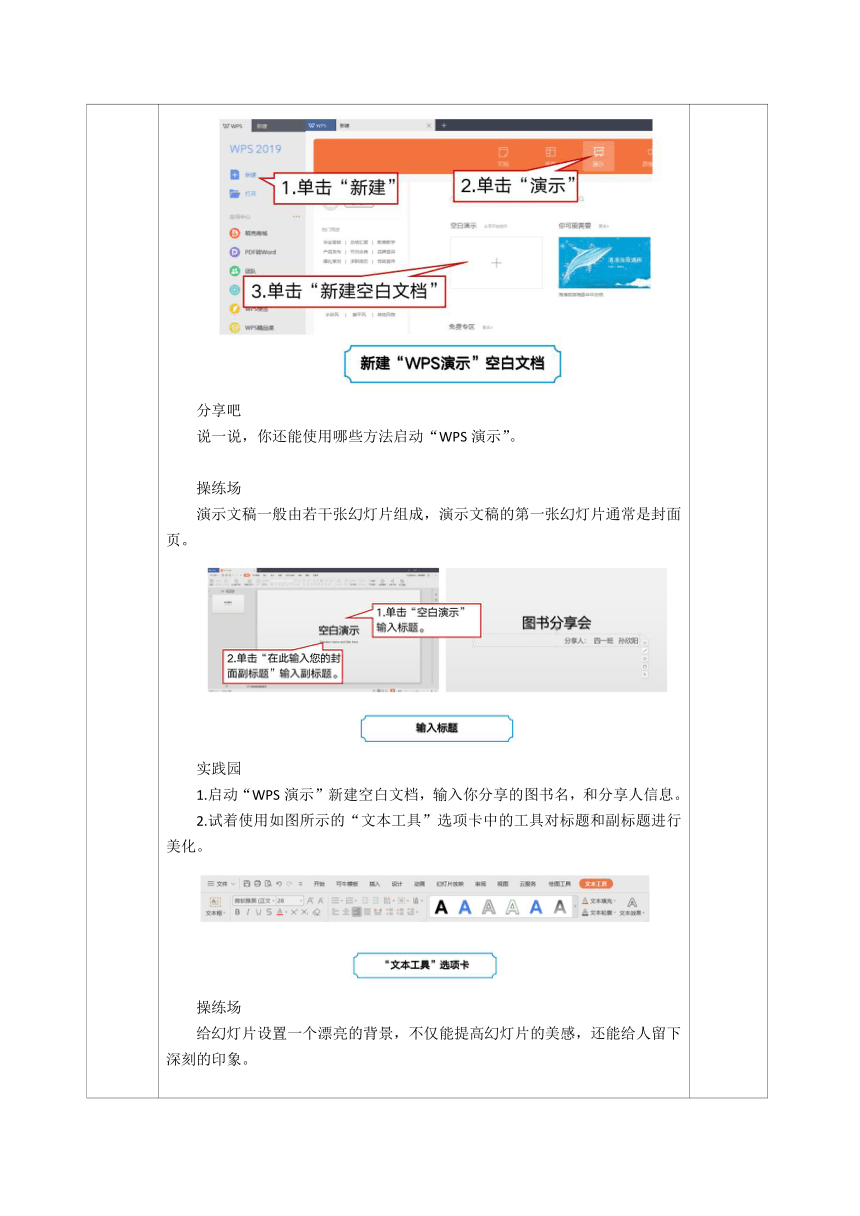The width and height of the screenshot is (860, 1216).
Task: Select the orange 文本工具 tab
Action: [596, 884]
